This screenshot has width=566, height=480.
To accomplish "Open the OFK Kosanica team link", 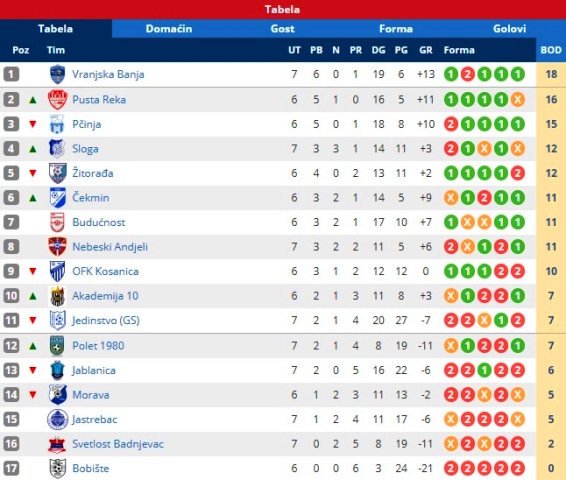I will [x=105, y=271].
